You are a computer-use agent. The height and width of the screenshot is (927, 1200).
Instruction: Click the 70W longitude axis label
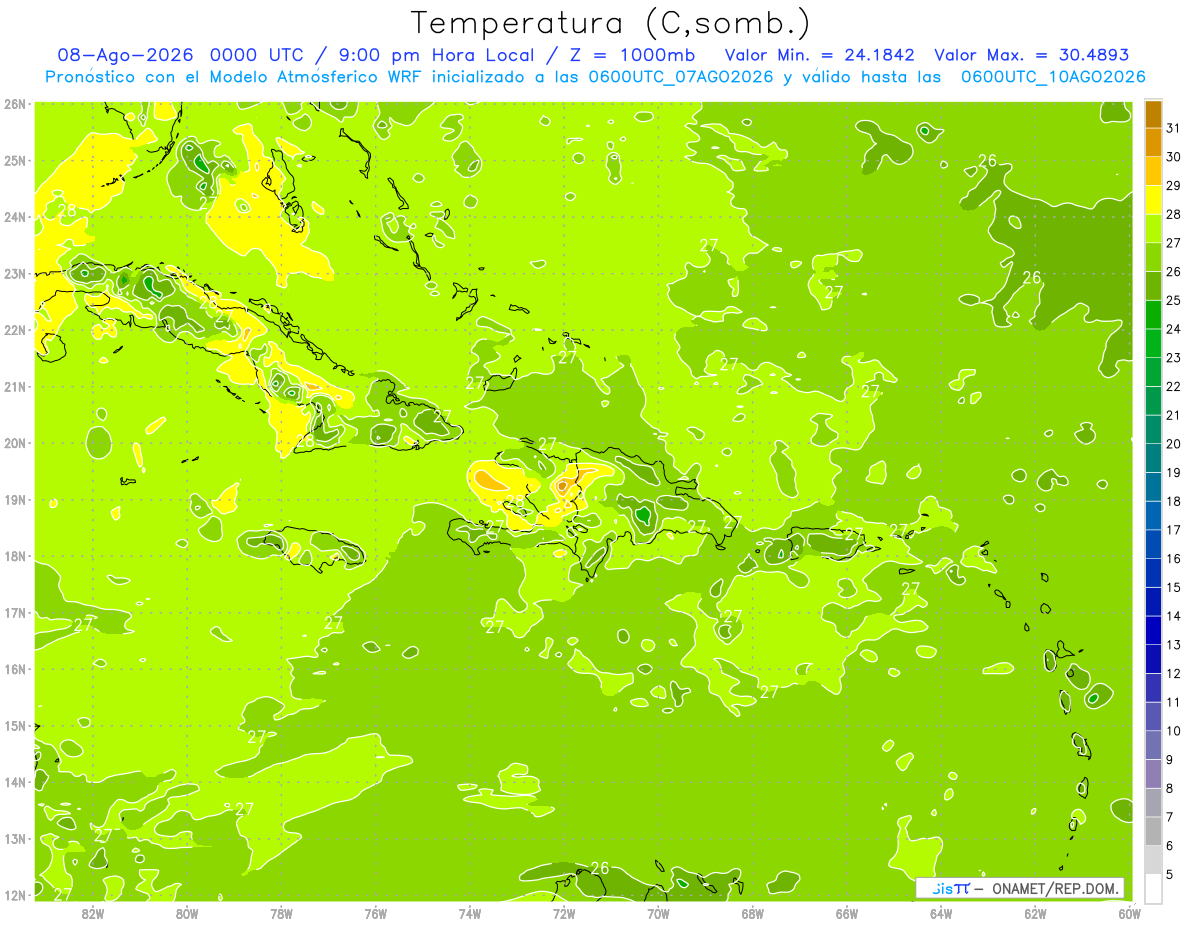(x=658, y=913)
